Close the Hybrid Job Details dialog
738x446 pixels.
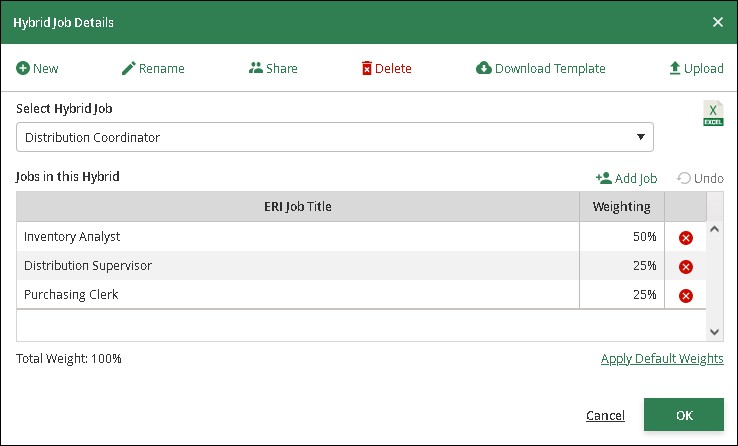click(x=717, y=22)
